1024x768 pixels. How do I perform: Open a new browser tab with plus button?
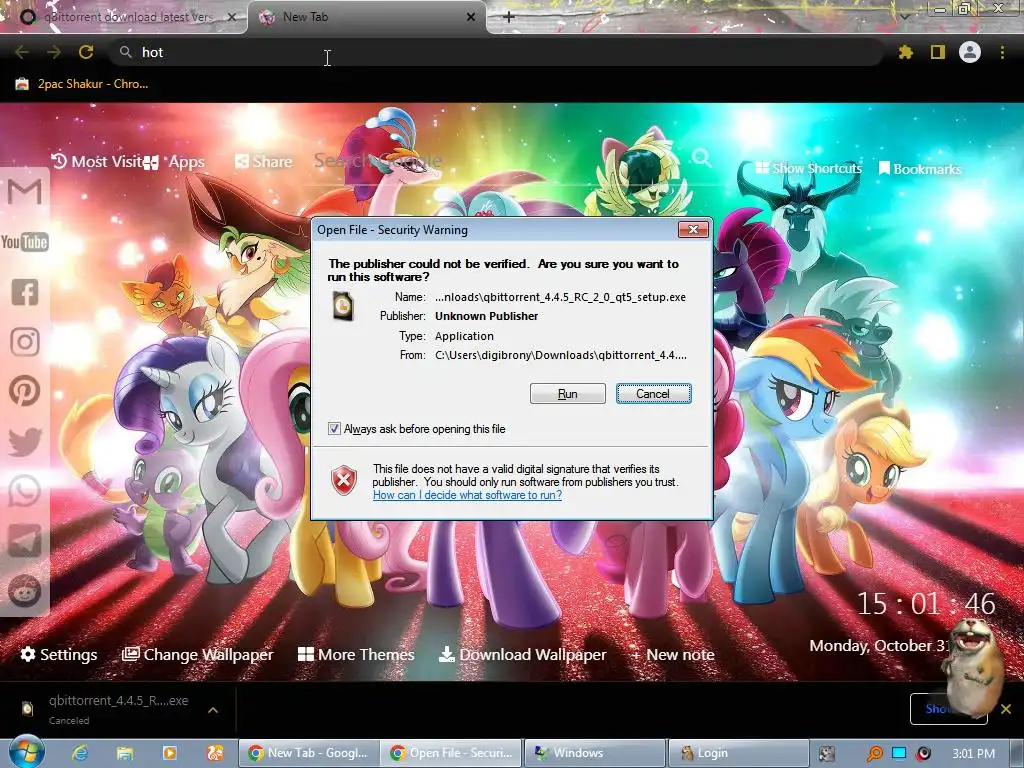coord(509,17)
